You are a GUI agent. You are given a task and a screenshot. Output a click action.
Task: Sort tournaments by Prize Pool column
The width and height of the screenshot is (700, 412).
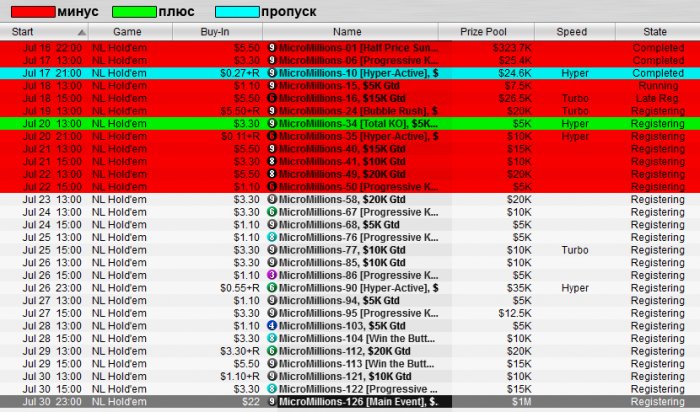pyautogui.click(x=483, y=32)
